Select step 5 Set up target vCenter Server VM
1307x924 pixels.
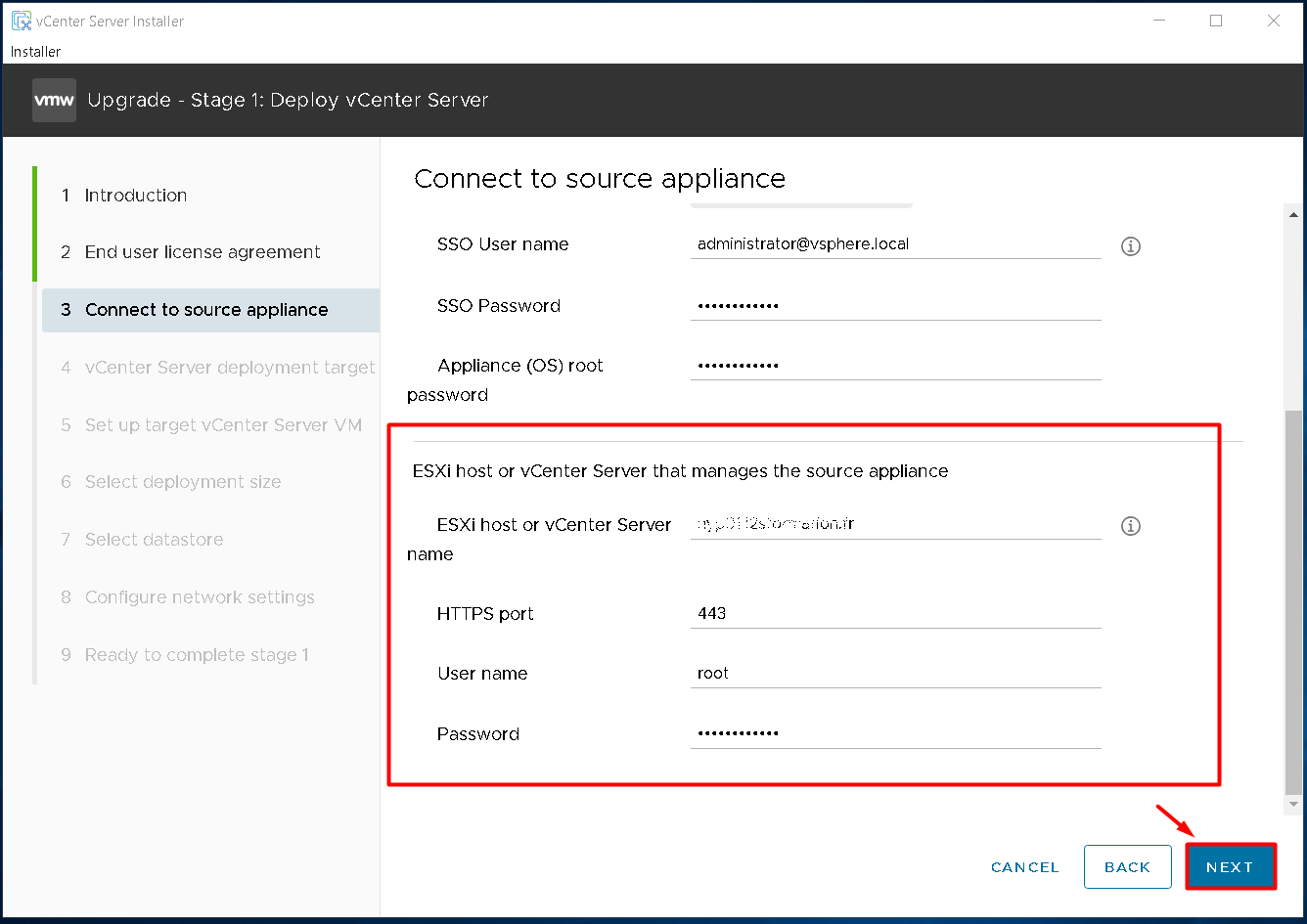[x=210, y=425]
